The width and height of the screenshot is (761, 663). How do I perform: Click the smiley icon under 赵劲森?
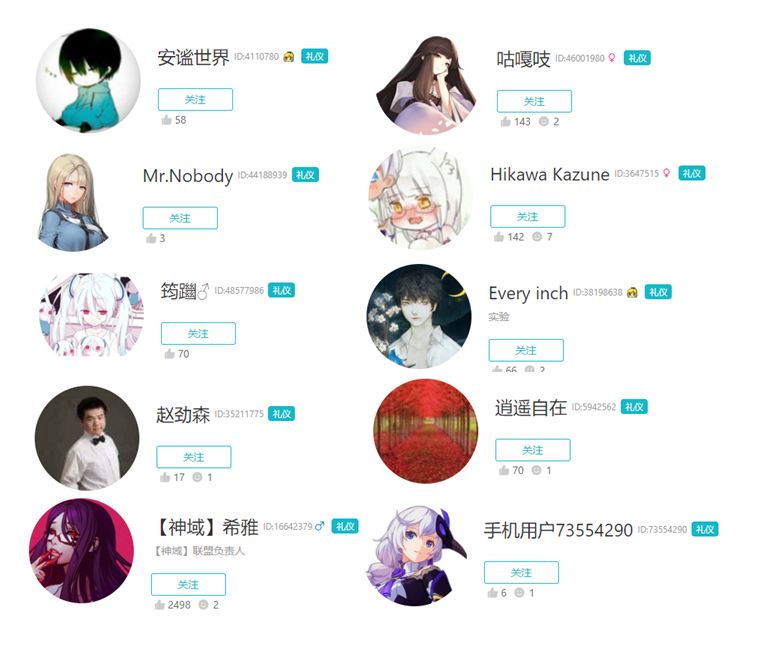197,477
